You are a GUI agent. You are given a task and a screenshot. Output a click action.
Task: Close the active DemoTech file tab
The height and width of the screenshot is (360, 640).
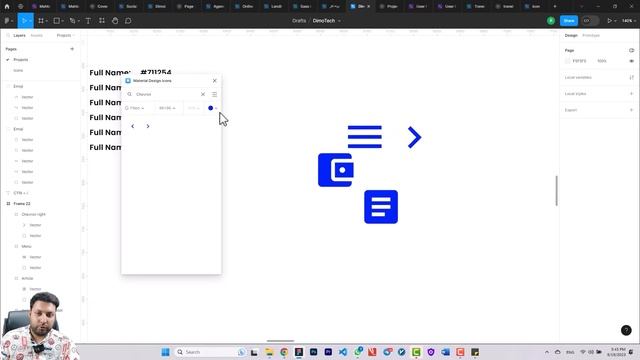click(x=369, y=7)
